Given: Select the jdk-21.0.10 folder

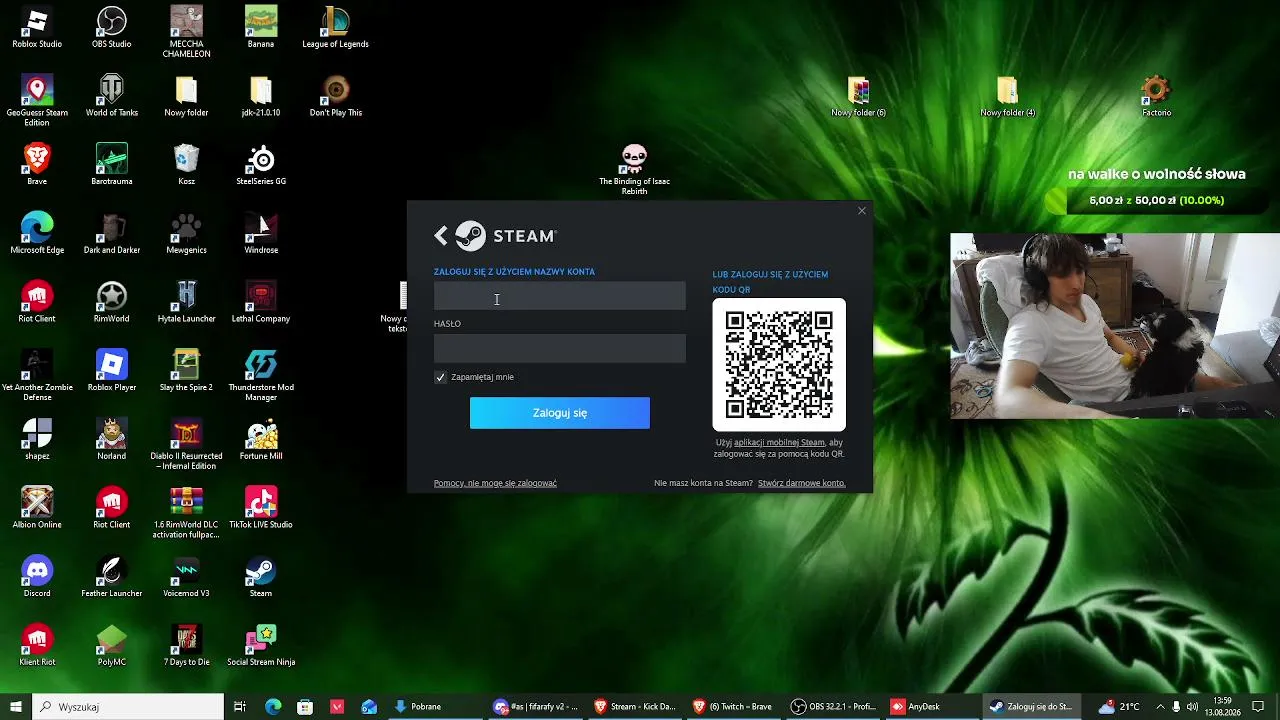Looking at the screenshot, I should click(261, 97).
